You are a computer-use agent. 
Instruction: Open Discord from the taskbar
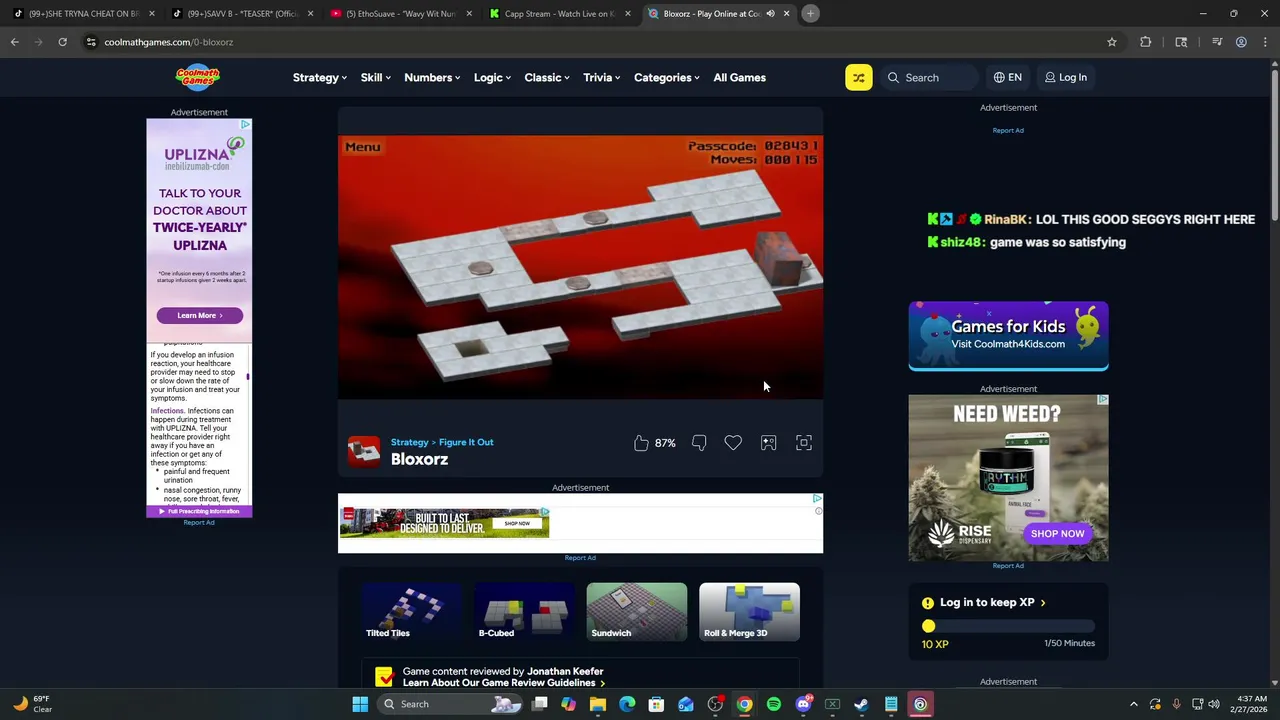[x=803, y=704]
